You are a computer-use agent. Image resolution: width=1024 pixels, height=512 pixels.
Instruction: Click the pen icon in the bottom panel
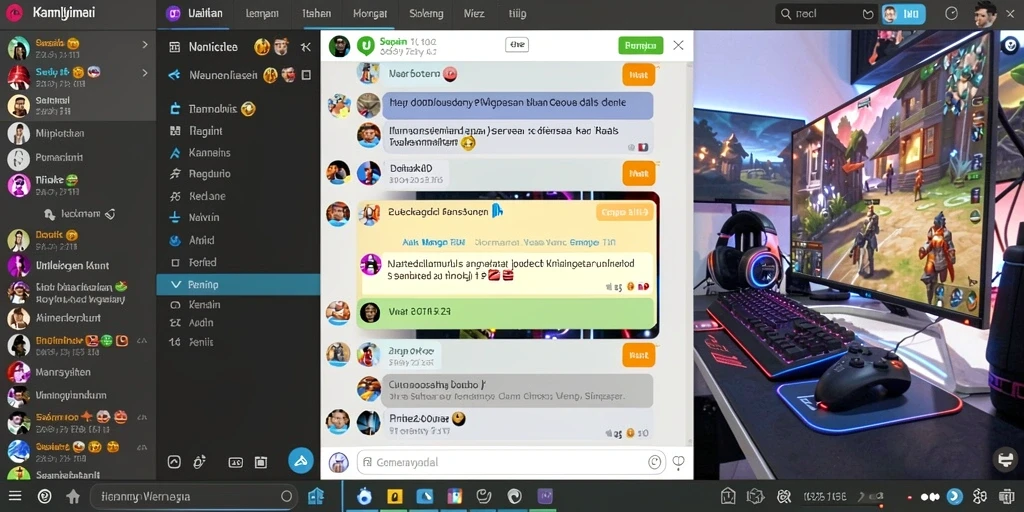199,462
